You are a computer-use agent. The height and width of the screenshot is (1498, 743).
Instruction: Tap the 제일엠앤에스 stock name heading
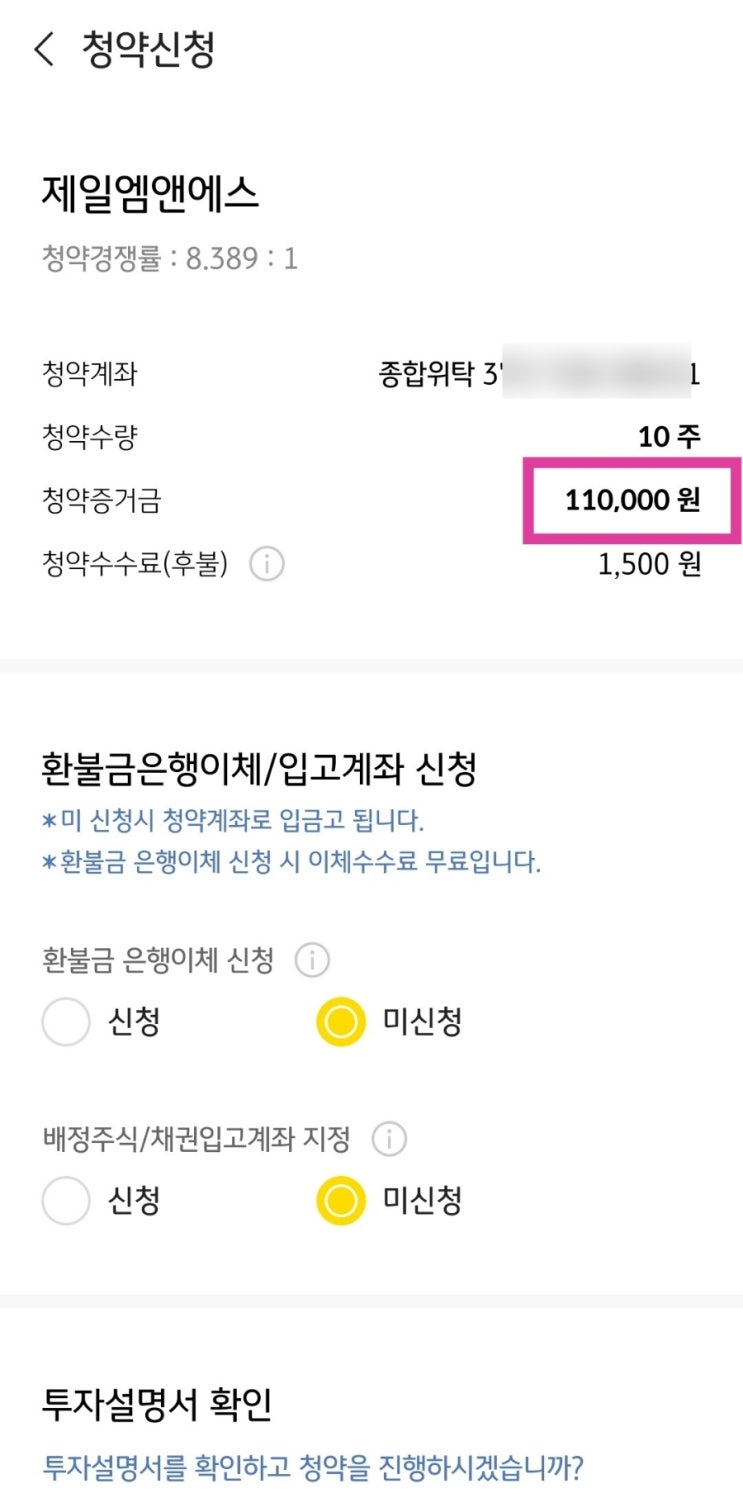(150, 193)
